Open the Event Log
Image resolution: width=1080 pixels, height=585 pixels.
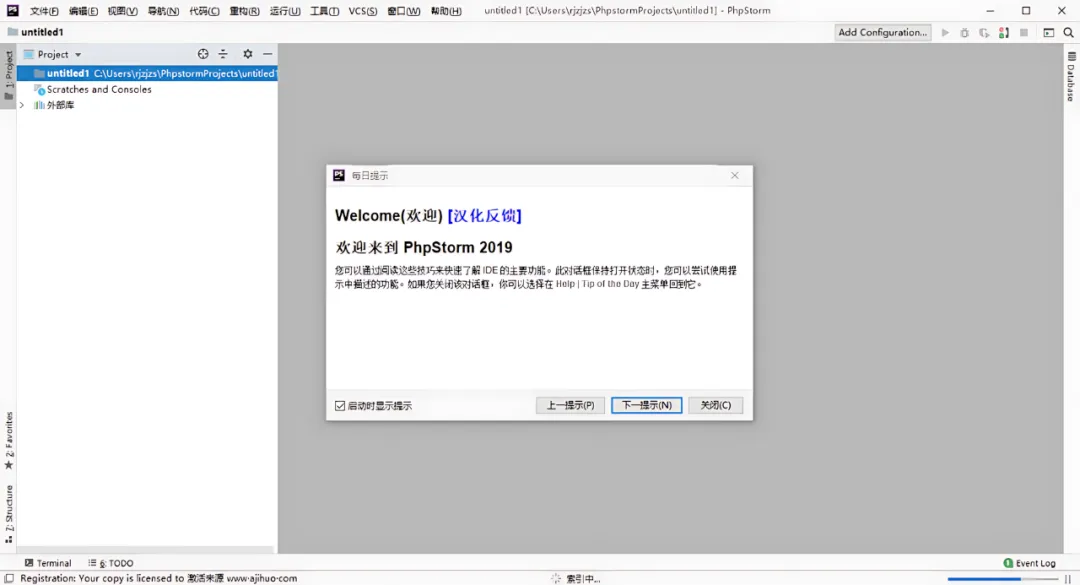coord(1029,563)
